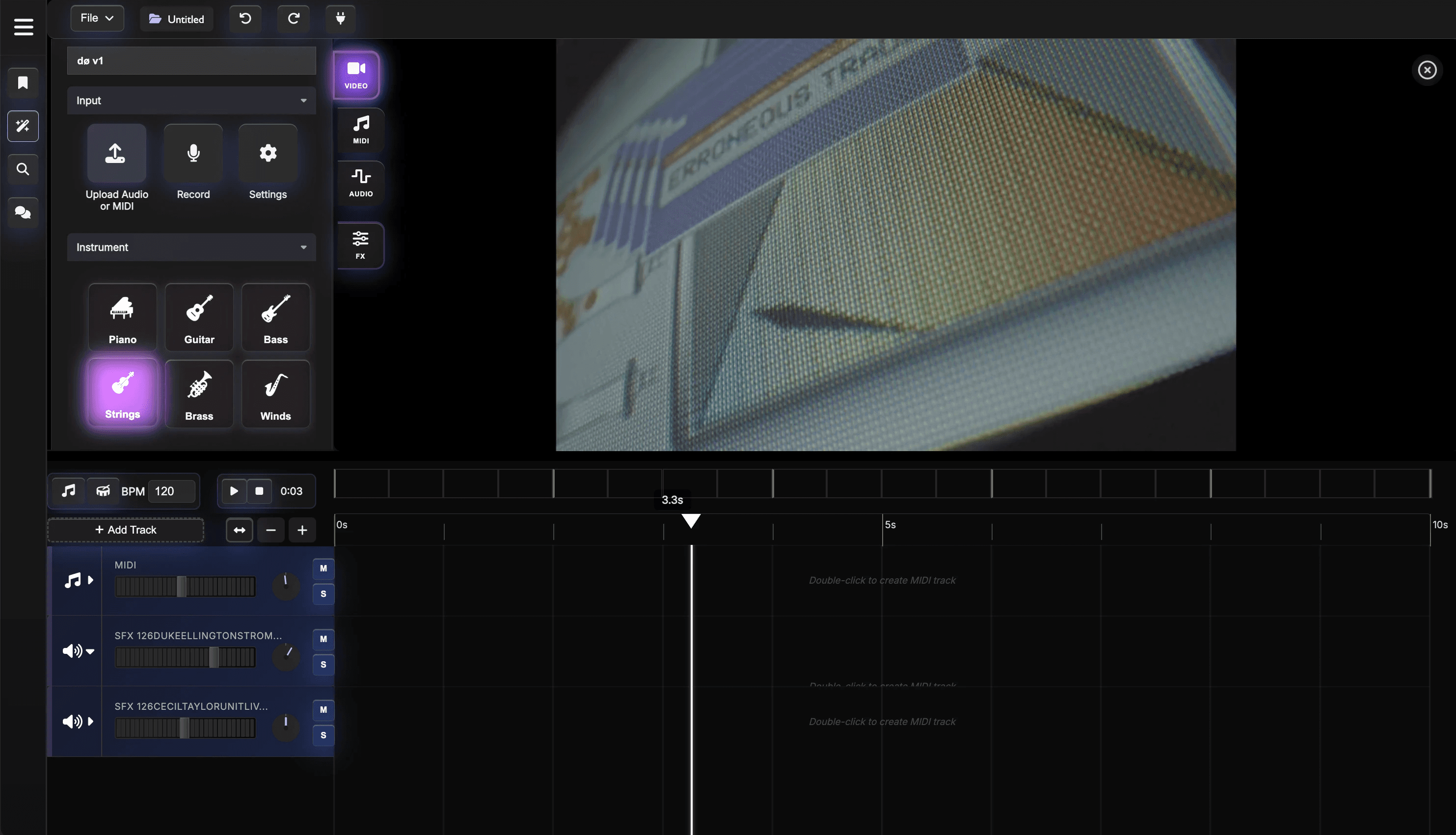Open the Untitled project button
The width and height of the screenshot is (1456, 835).
(x=177, y=19)
